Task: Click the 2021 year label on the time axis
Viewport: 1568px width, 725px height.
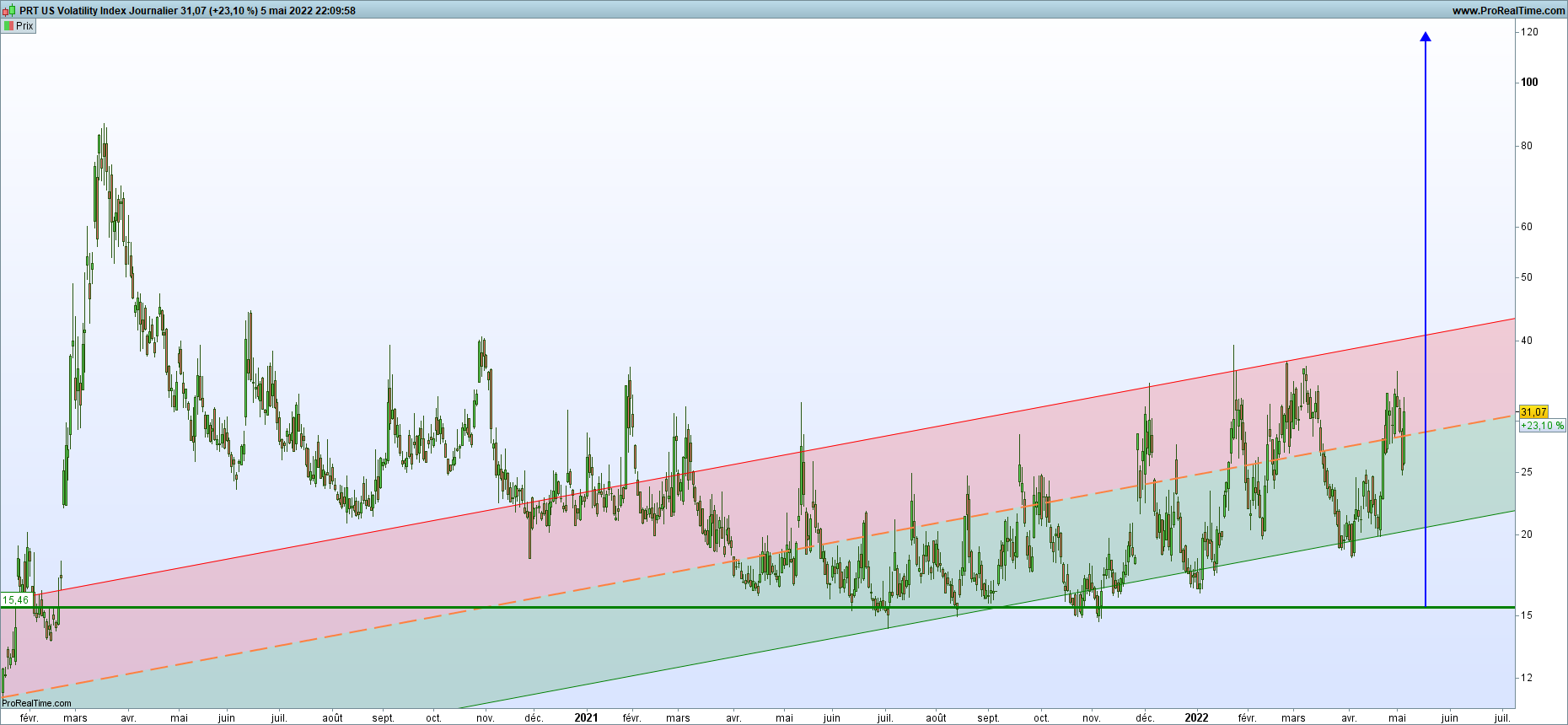Action: pos(586,718)
